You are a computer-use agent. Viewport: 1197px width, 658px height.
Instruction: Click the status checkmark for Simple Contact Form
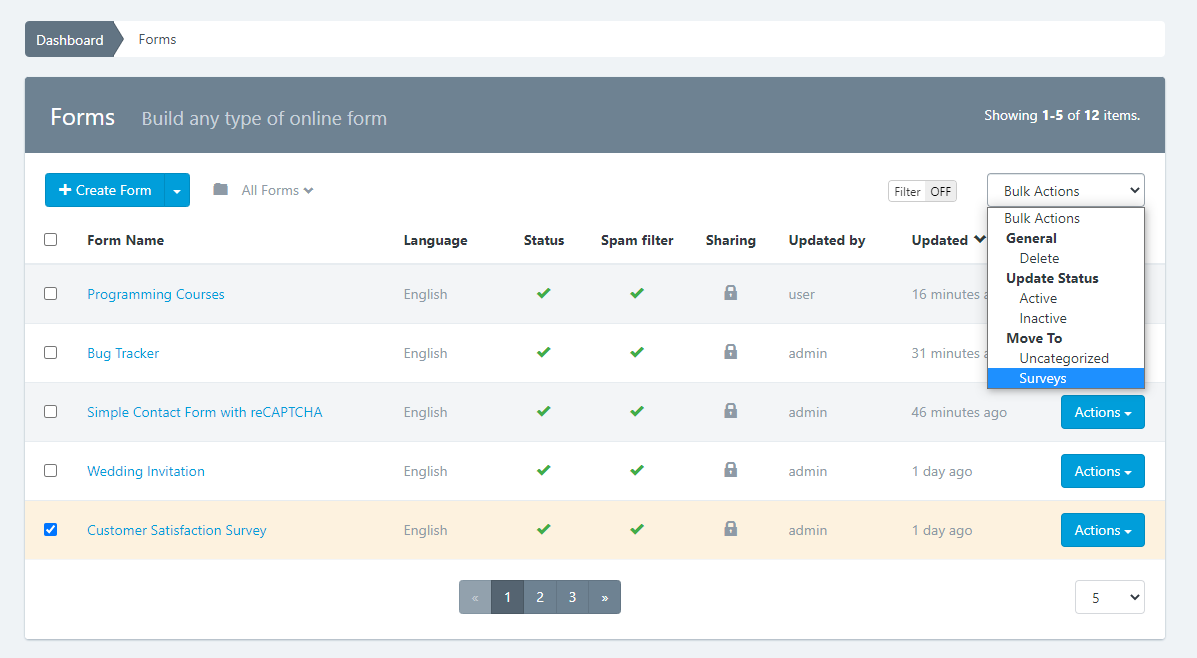[543, 411]
